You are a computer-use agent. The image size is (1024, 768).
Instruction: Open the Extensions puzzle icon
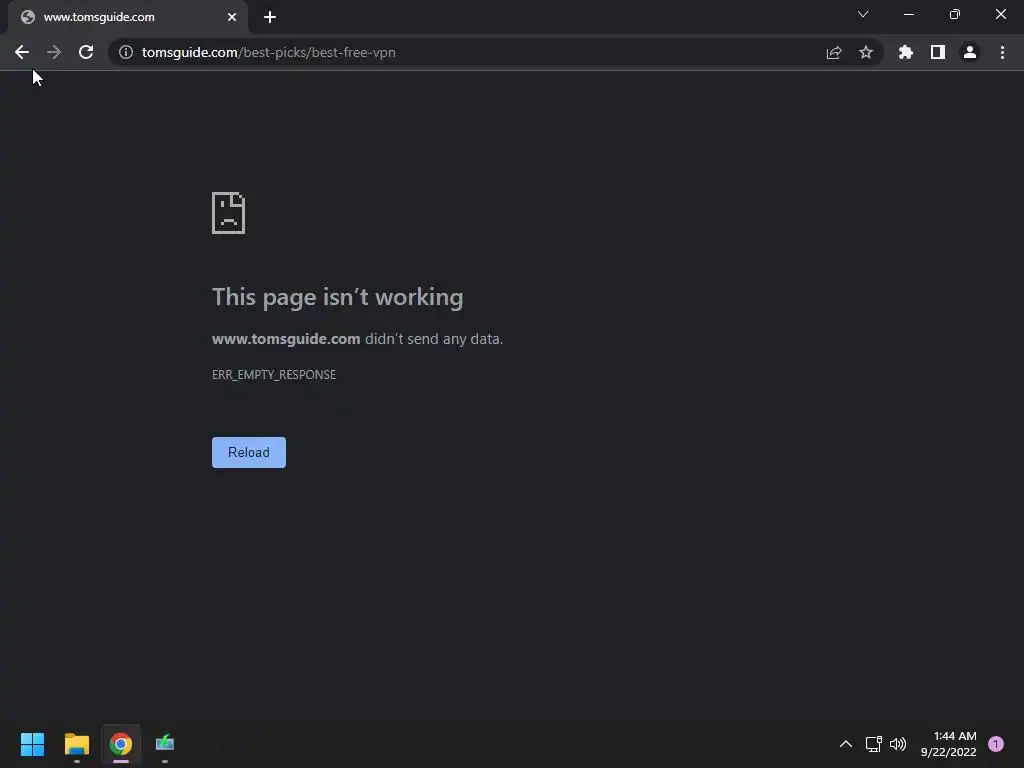906,52
